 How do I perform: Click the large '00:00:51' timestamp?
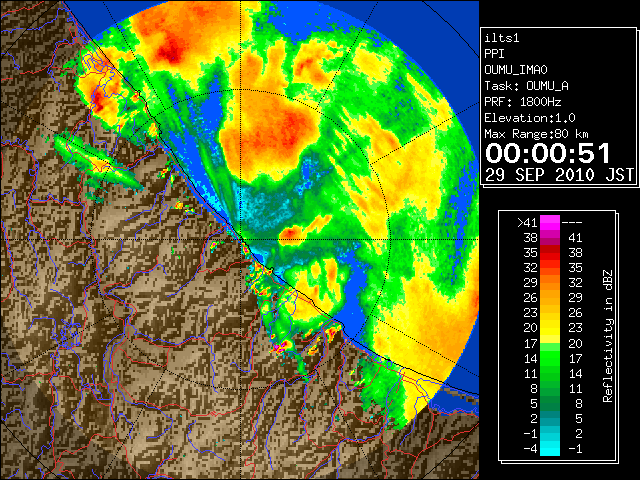pyautogui.click(x=548, y=153)
